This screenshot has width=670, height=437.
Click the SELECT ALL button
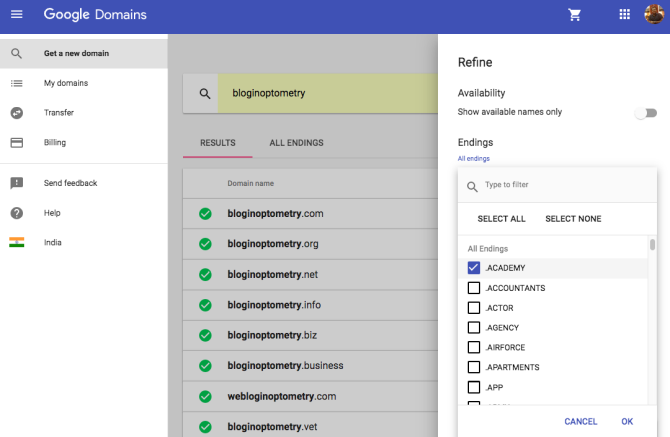click(501, 219)
